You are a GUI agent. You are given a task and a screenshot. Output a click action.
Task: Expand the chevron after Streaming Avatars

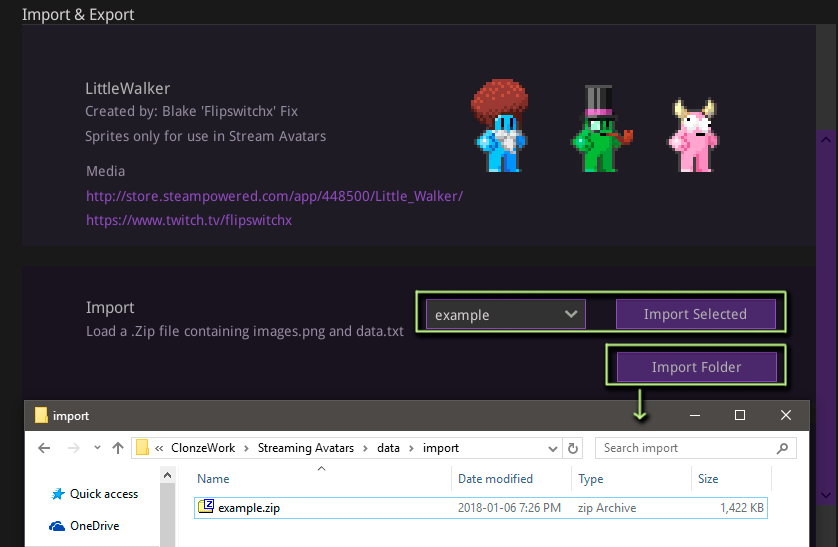[x=366, y=448]
